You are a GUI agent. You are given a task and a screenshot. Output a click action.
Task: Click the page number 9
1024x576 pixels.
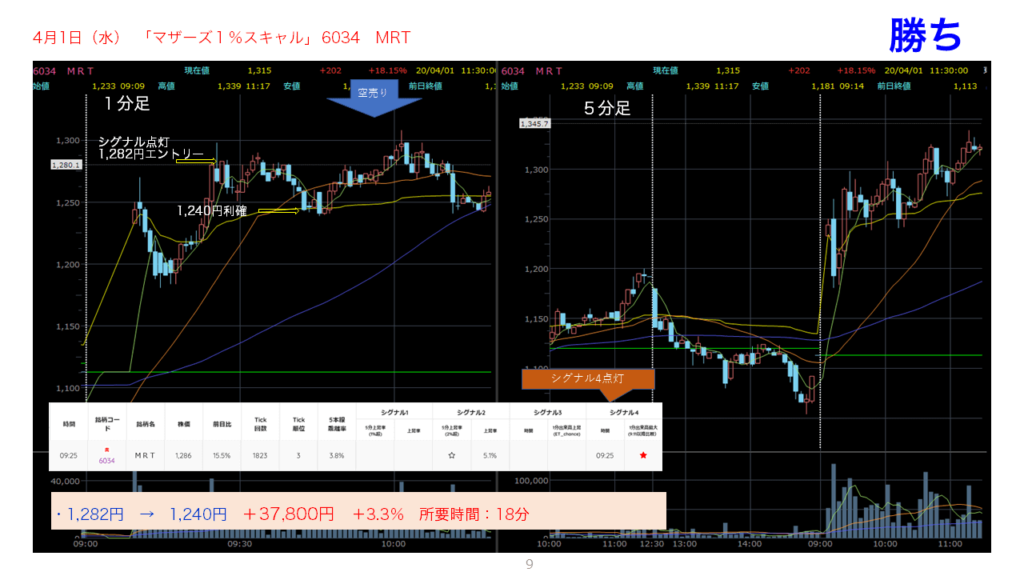coord(530,564)
